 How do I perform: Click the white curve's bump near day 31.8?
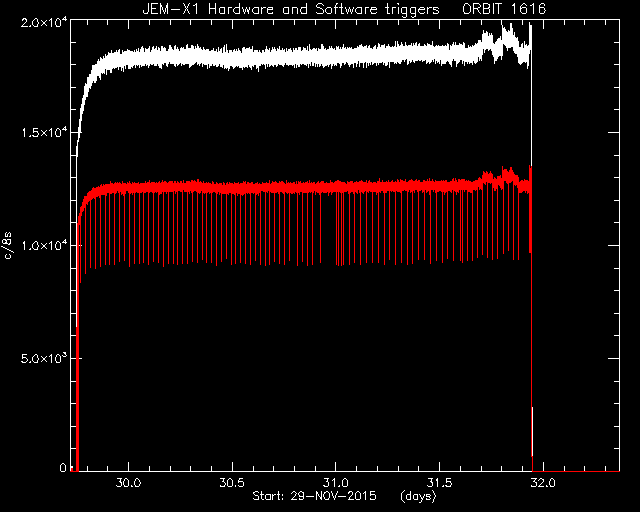click(x=509, y=39)
